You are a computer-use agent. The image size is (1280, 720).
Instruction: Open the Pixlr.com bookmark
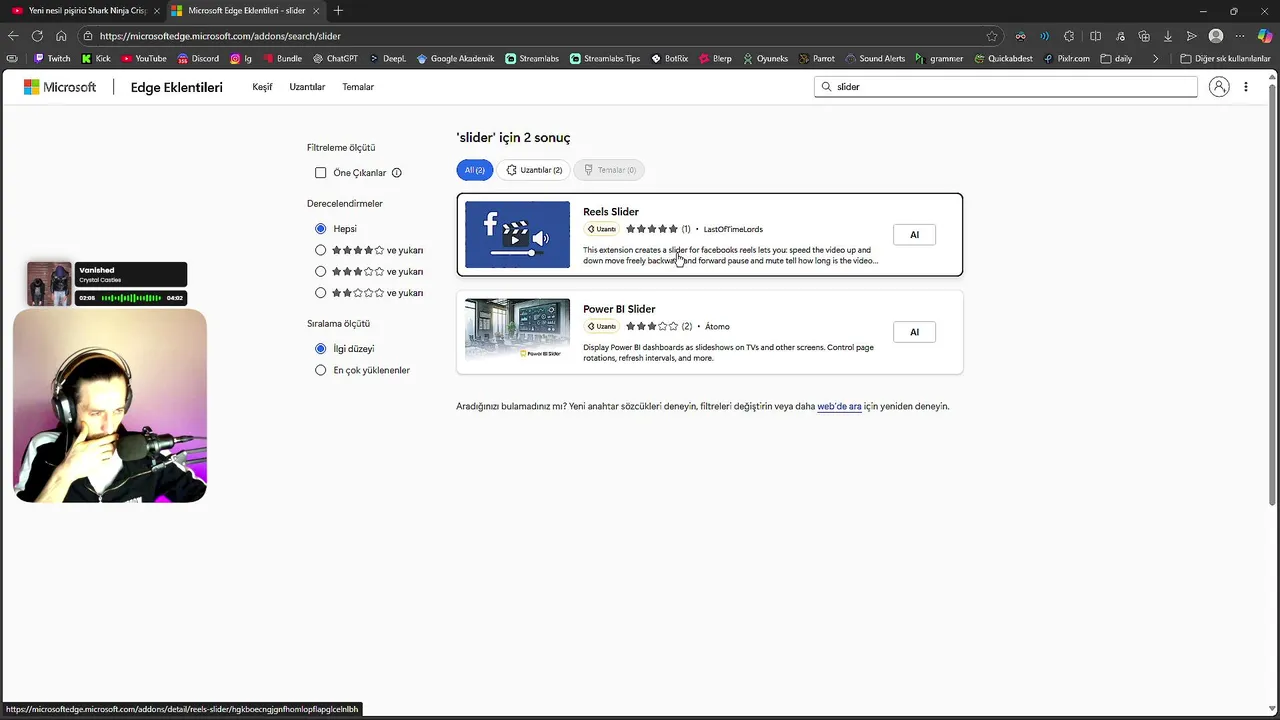[1066, 59]
